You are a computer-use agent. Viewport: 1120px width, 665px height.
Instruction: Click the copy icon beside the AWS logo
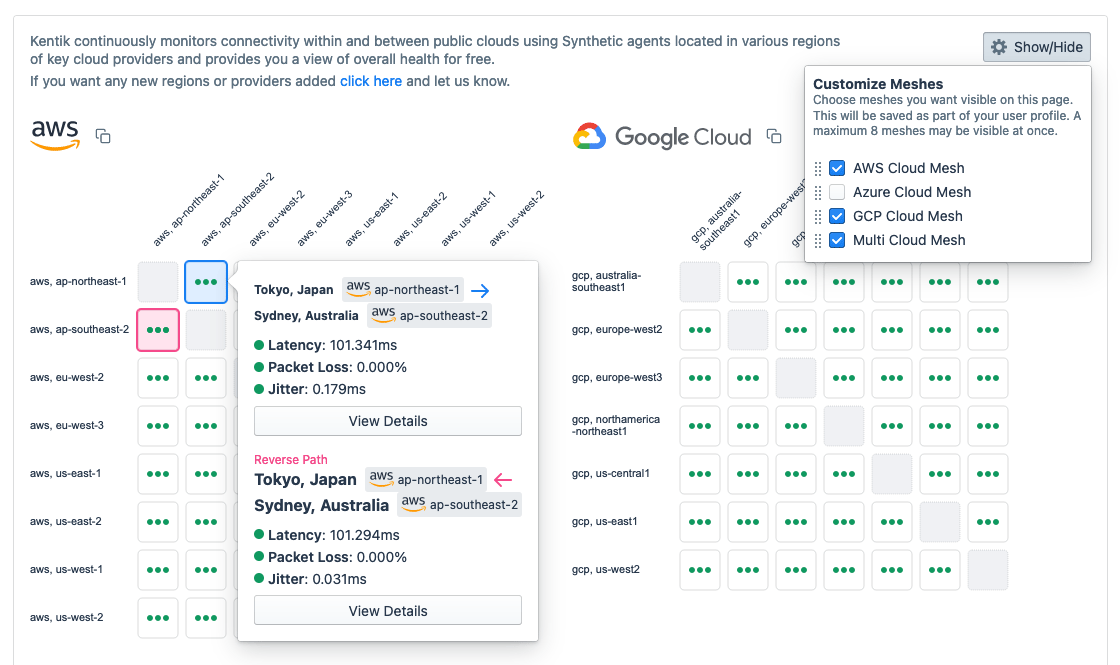pos(103,137)
